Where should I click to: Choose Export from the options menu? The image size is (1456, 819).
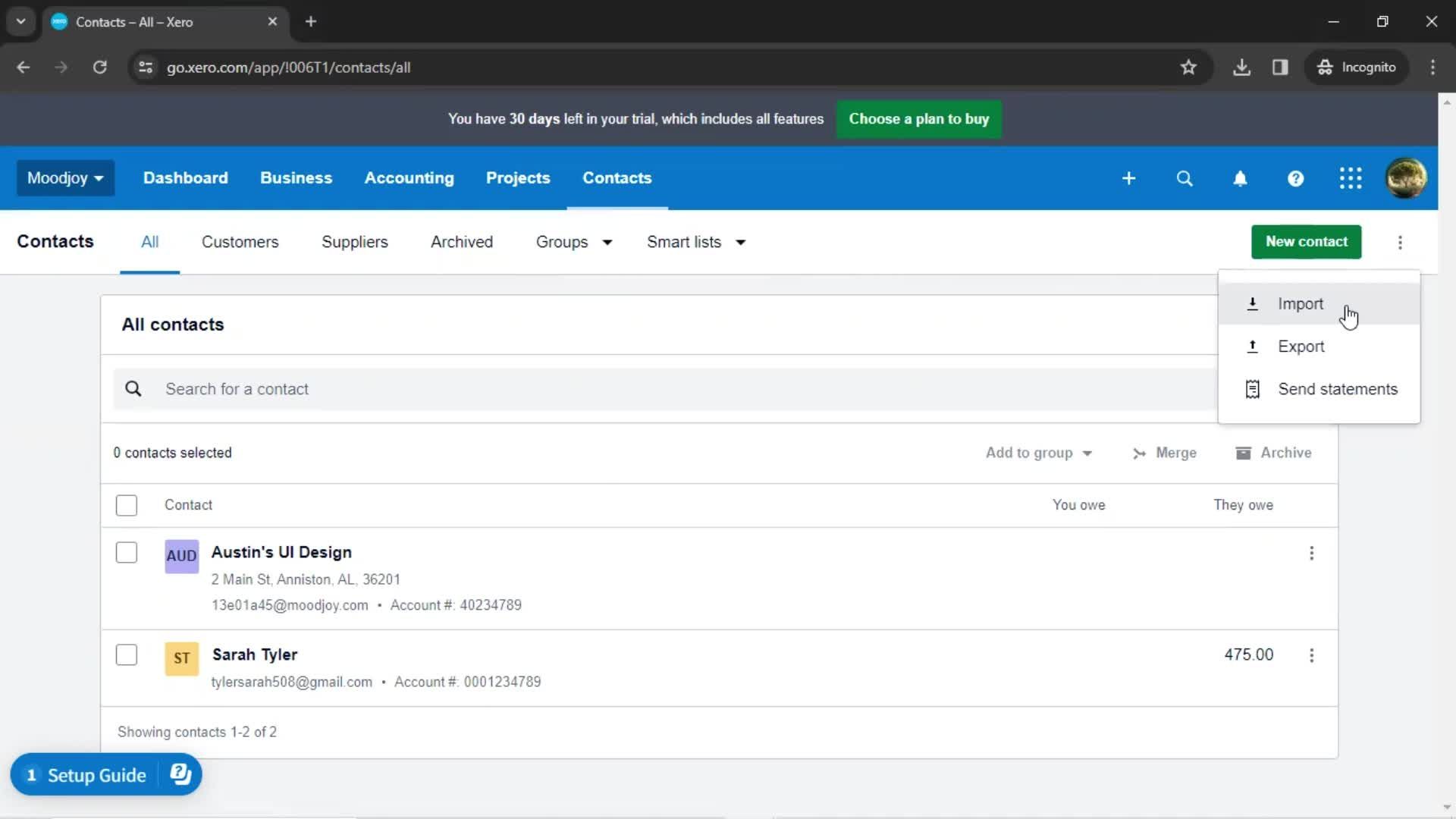tap(1318, 347)
